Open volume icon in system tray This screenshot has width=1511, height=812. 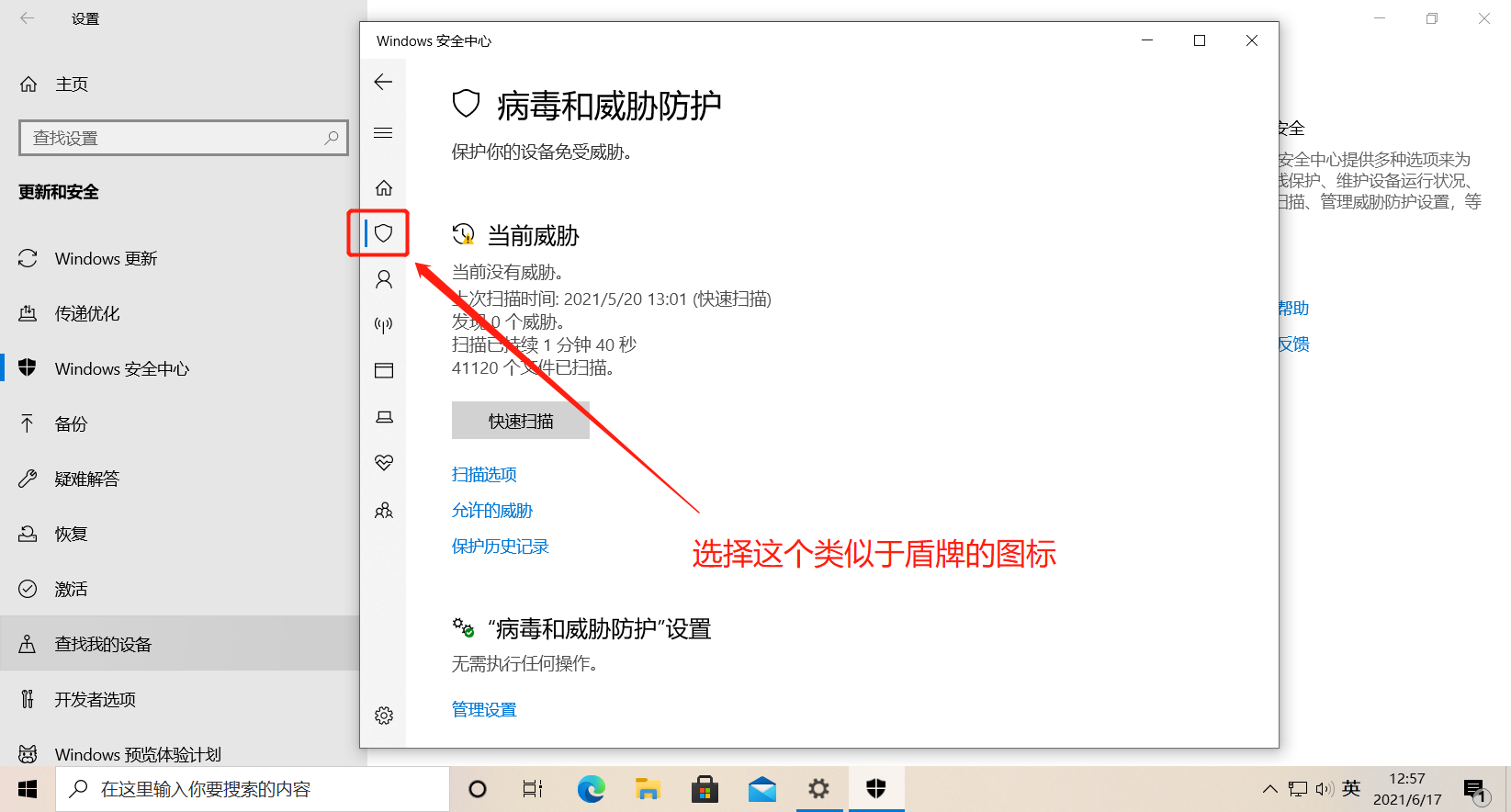click(1325, 789)
